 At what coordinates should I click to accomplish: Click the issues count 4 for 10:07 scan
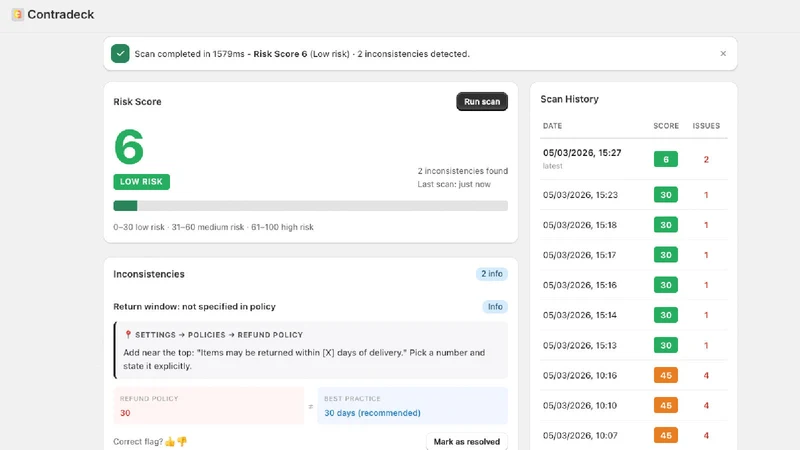706,436
